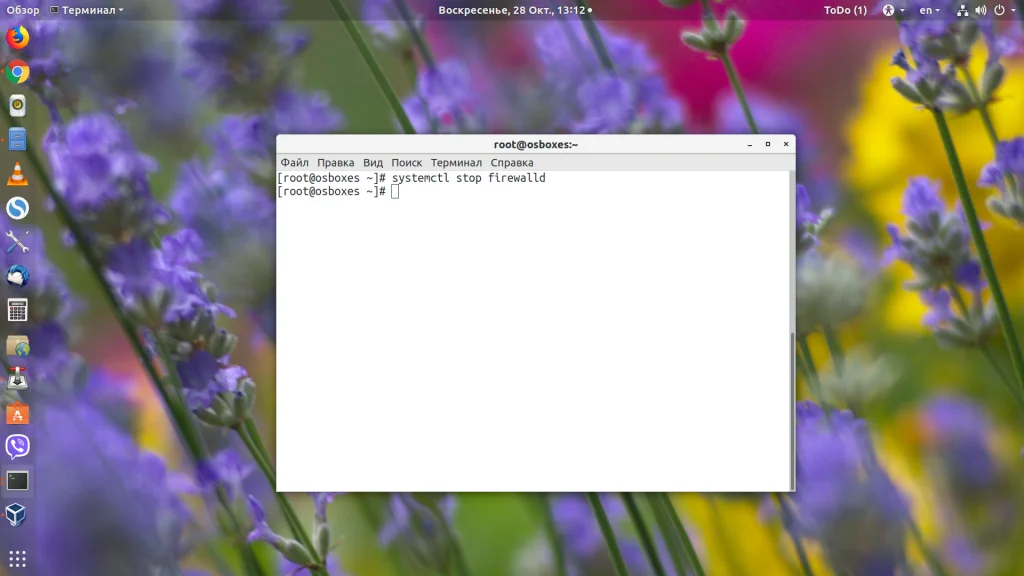This screenshot has height=576, width=1024.
Task: Click the date and time clock
Action: pos(515,10)
